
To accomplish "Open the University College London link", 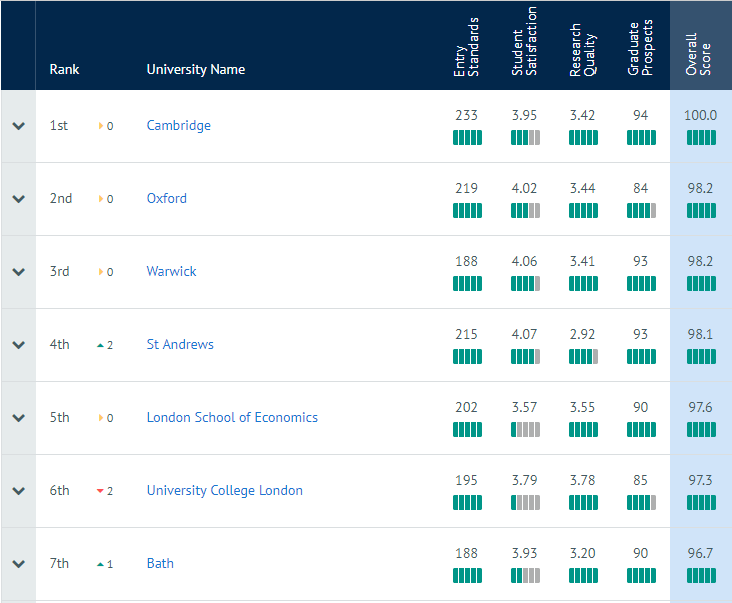I will tap(225, 491).
